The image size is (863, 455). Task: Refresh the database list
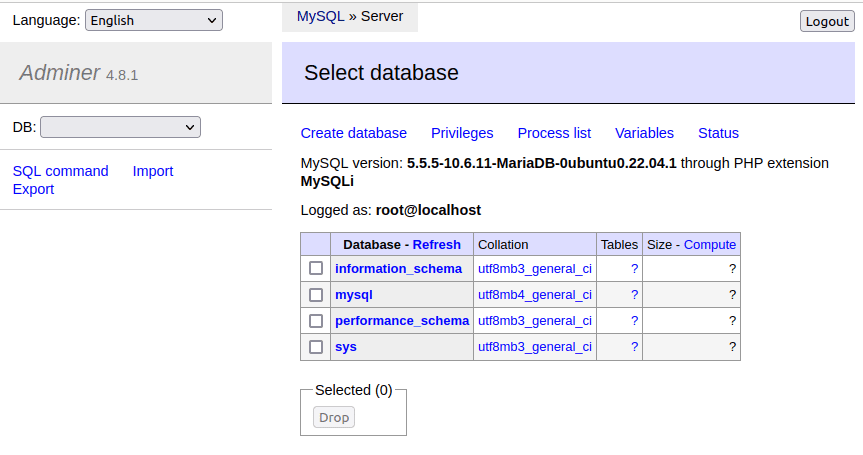pyautogui.click(x=437, y=244)
